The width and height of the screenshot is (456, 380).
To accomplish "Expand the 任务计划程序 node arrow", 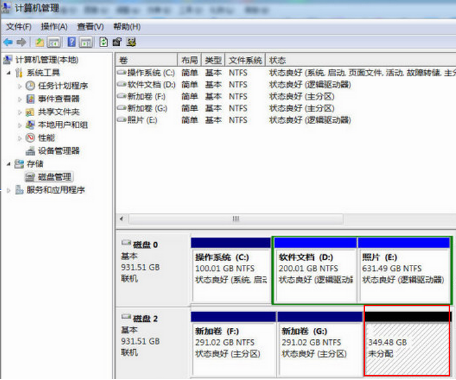I will coord(19,86).
